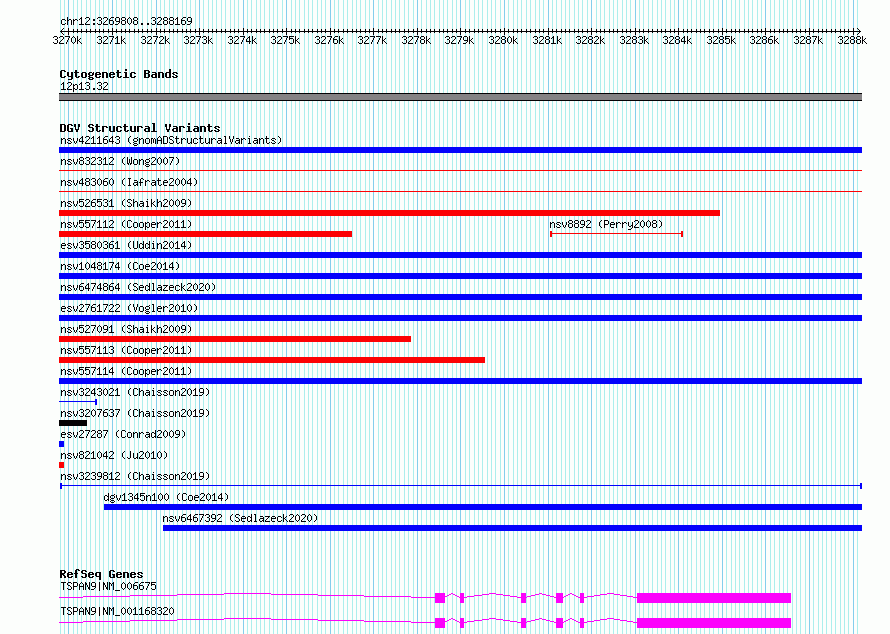Select the red nsv557113 variant bar
The height and width of the screenshot is (634, 890).
272,360
